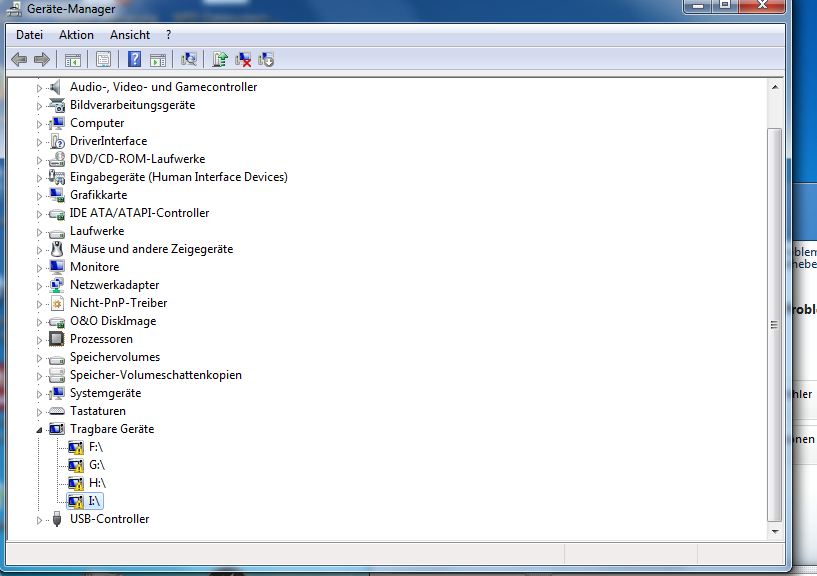Image resolution: width=817 pixels, height=576 pixels.
Task: Expand the IDE ATA/ATAPI-Controller node
Action: (39, 214)
